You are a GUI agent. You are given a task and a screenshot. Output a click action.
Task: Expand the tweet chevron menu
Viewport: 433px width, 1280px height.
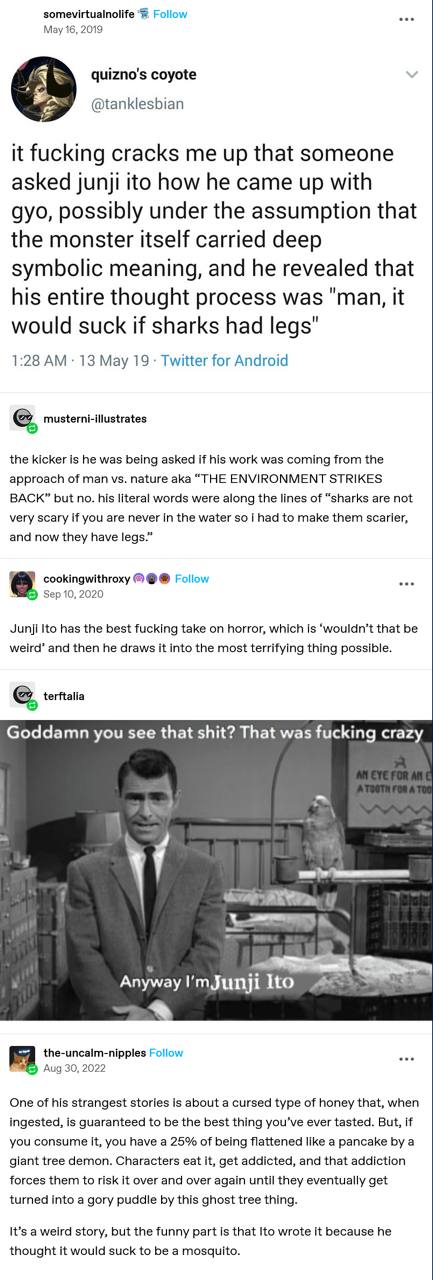[x=411, y=75]
